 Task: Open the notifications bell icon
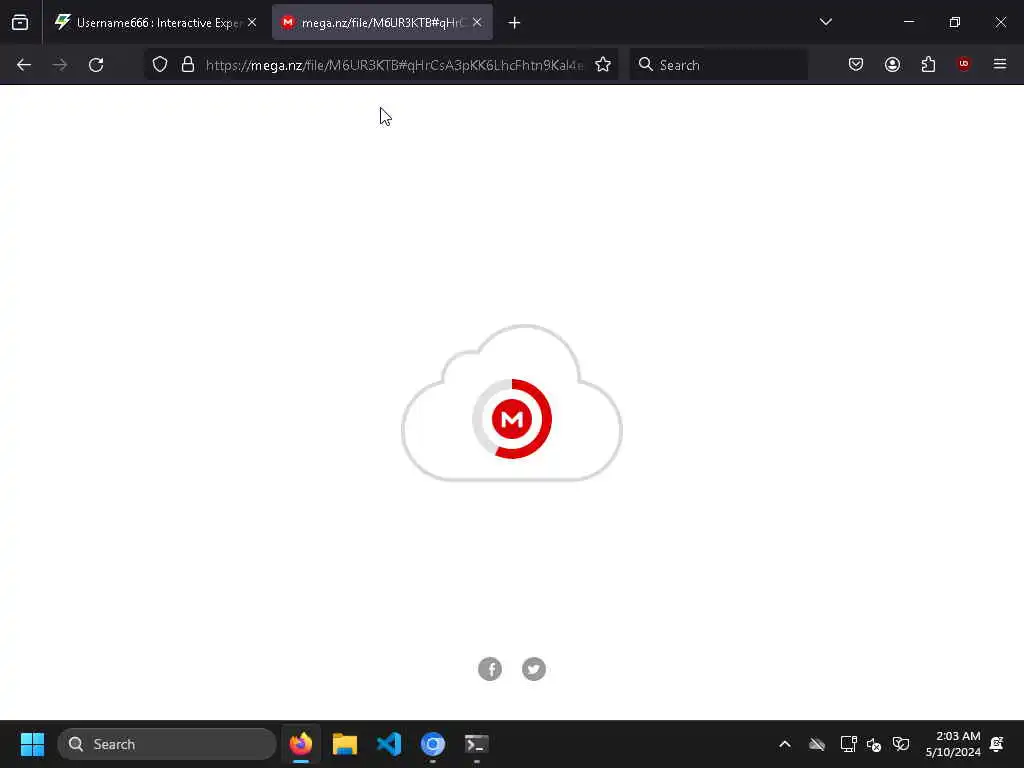coord(997,744)
